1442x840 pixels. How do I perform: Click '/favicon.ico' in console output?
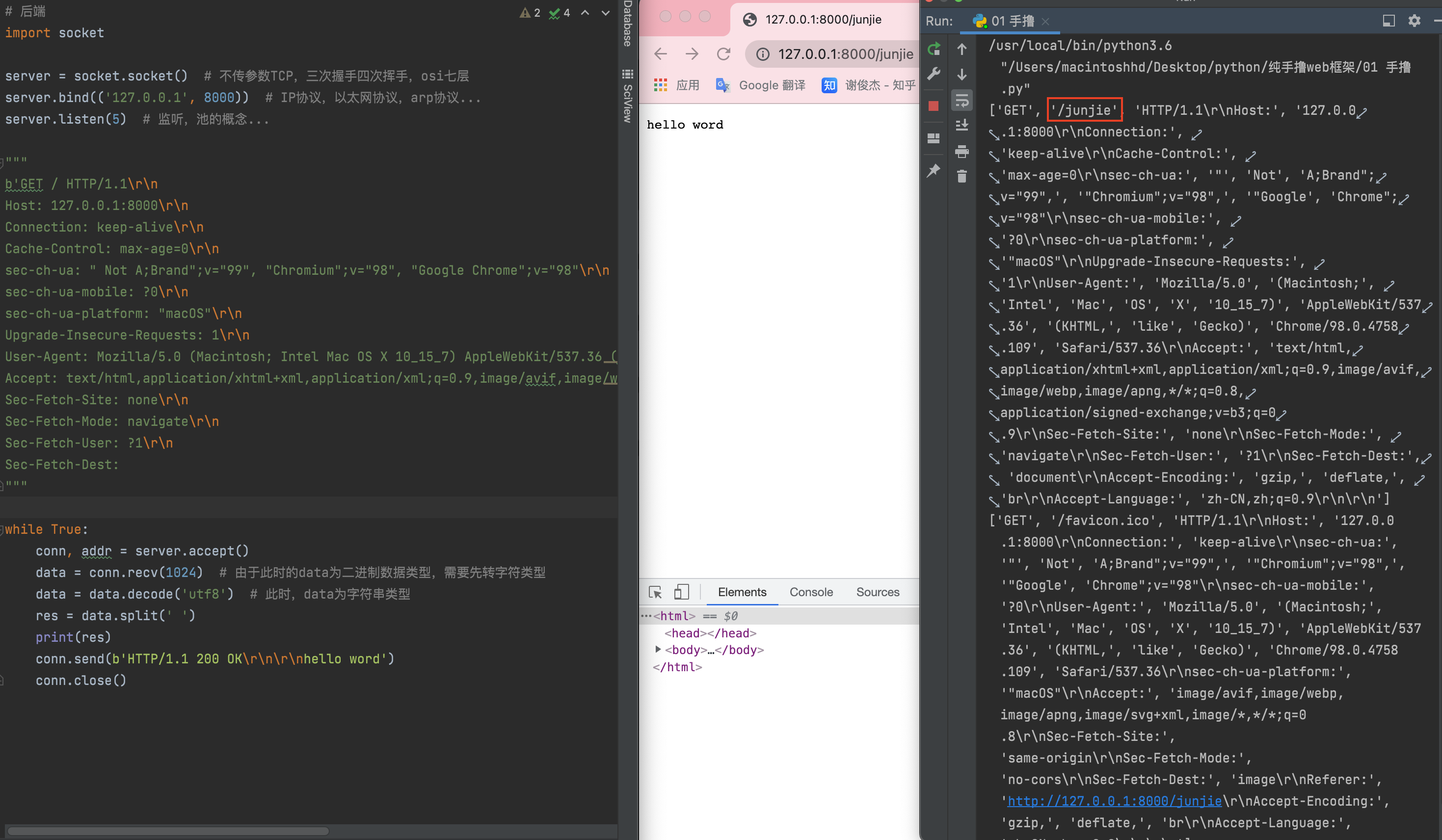(x=1107, y=521)
